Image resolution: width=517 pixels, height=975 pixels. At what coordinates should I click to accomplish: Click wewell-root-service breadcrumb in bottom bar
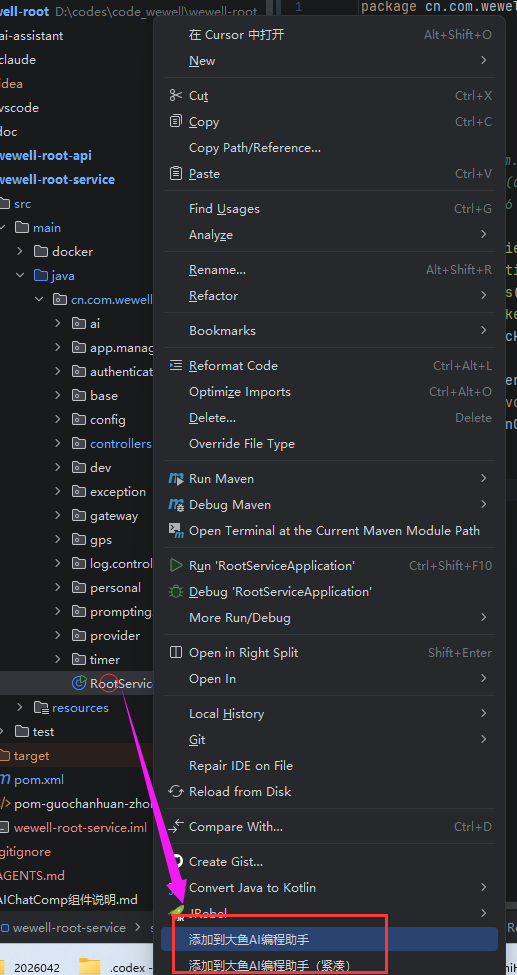click(69, 927)
